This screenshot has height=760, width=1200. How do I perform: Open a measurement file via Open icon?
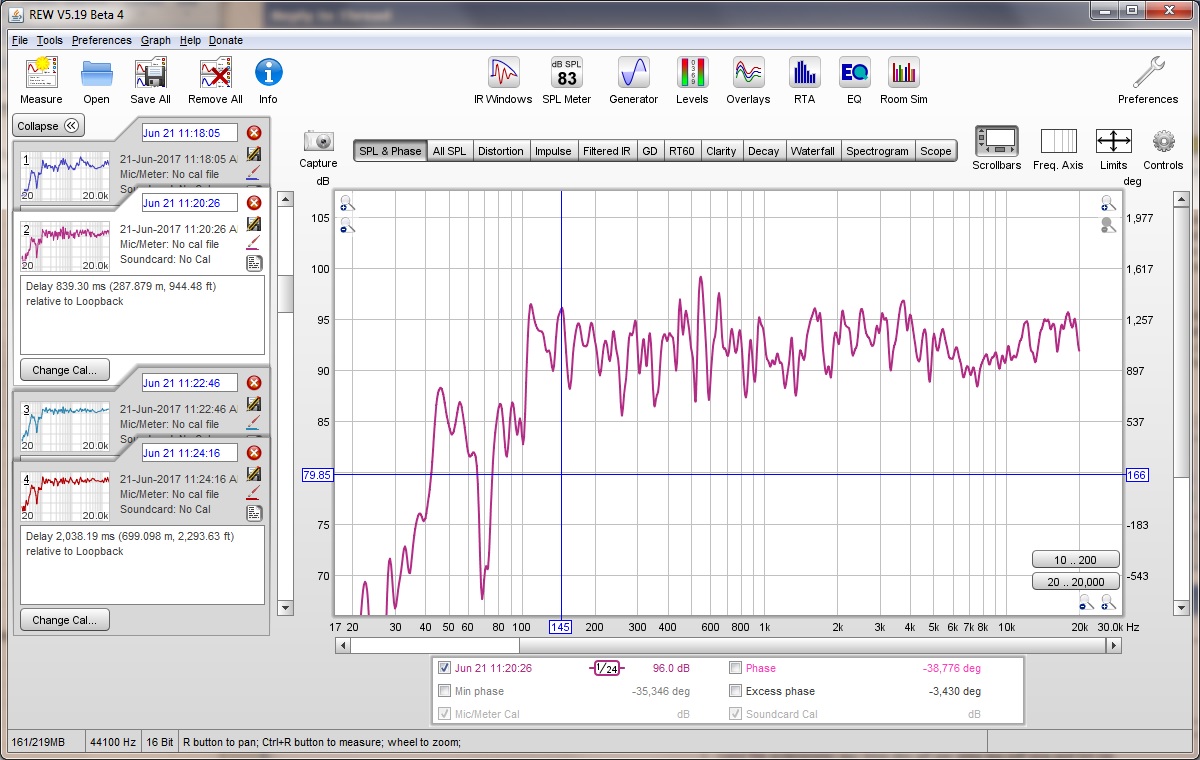click(x=96, y=74)
